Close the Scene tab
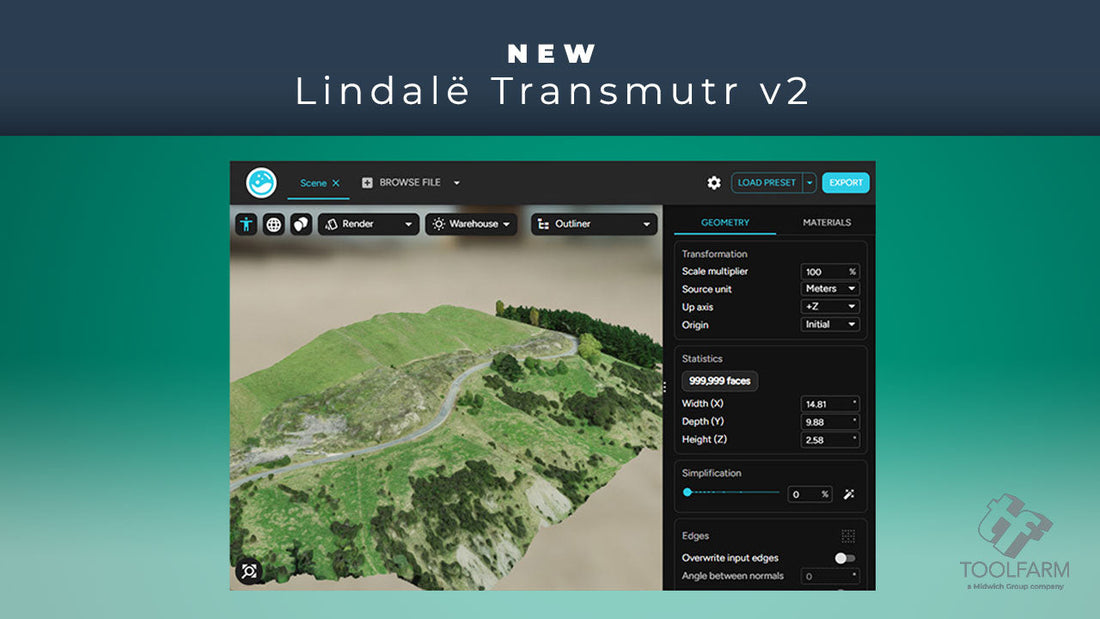1100x619 pixels. [x=336, y=183]
